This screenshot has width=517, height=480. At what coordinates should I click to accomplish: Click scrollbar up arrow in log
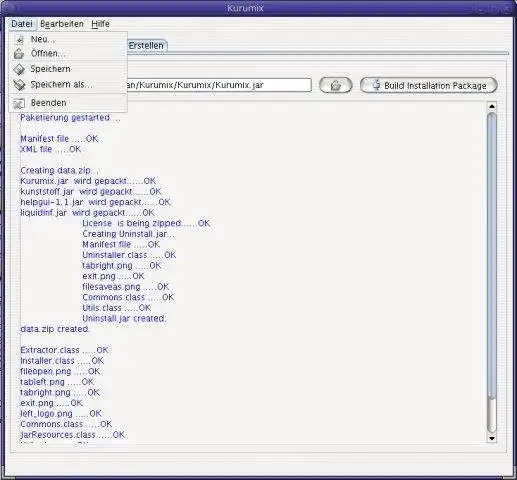tap(492, 107)
